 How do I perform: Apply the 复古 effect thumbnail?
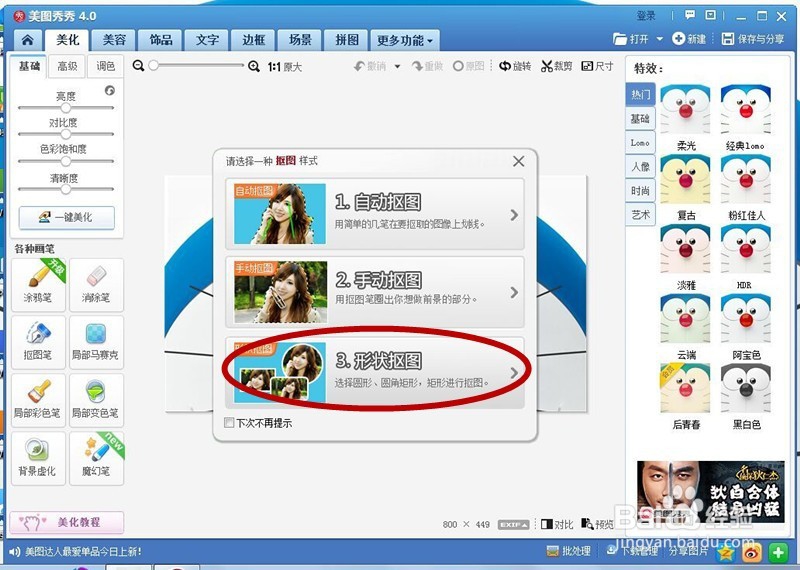685,180
